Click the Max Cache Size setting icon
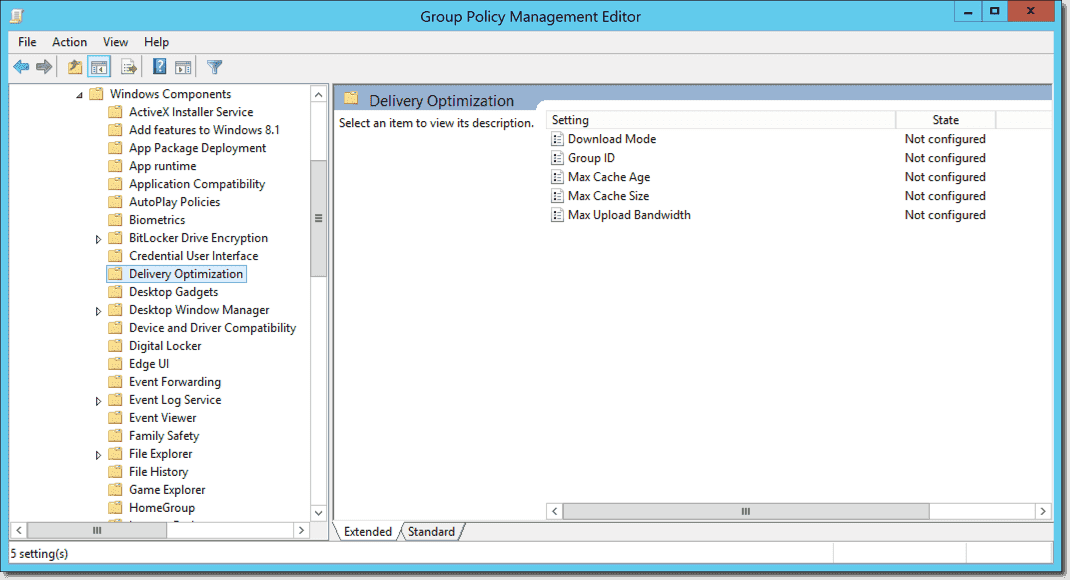The image size is (1070, 580). pos(558,197)
